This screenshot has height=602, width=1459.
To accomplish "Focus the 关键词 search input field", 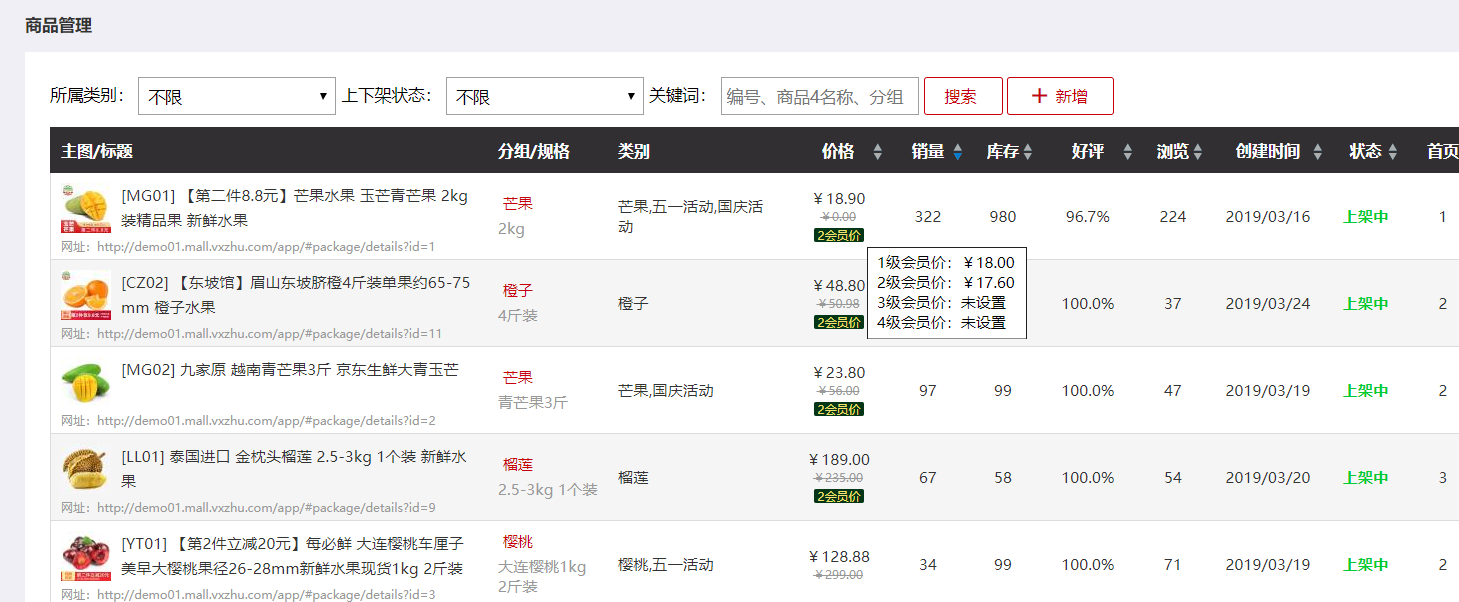I will 819,96.
